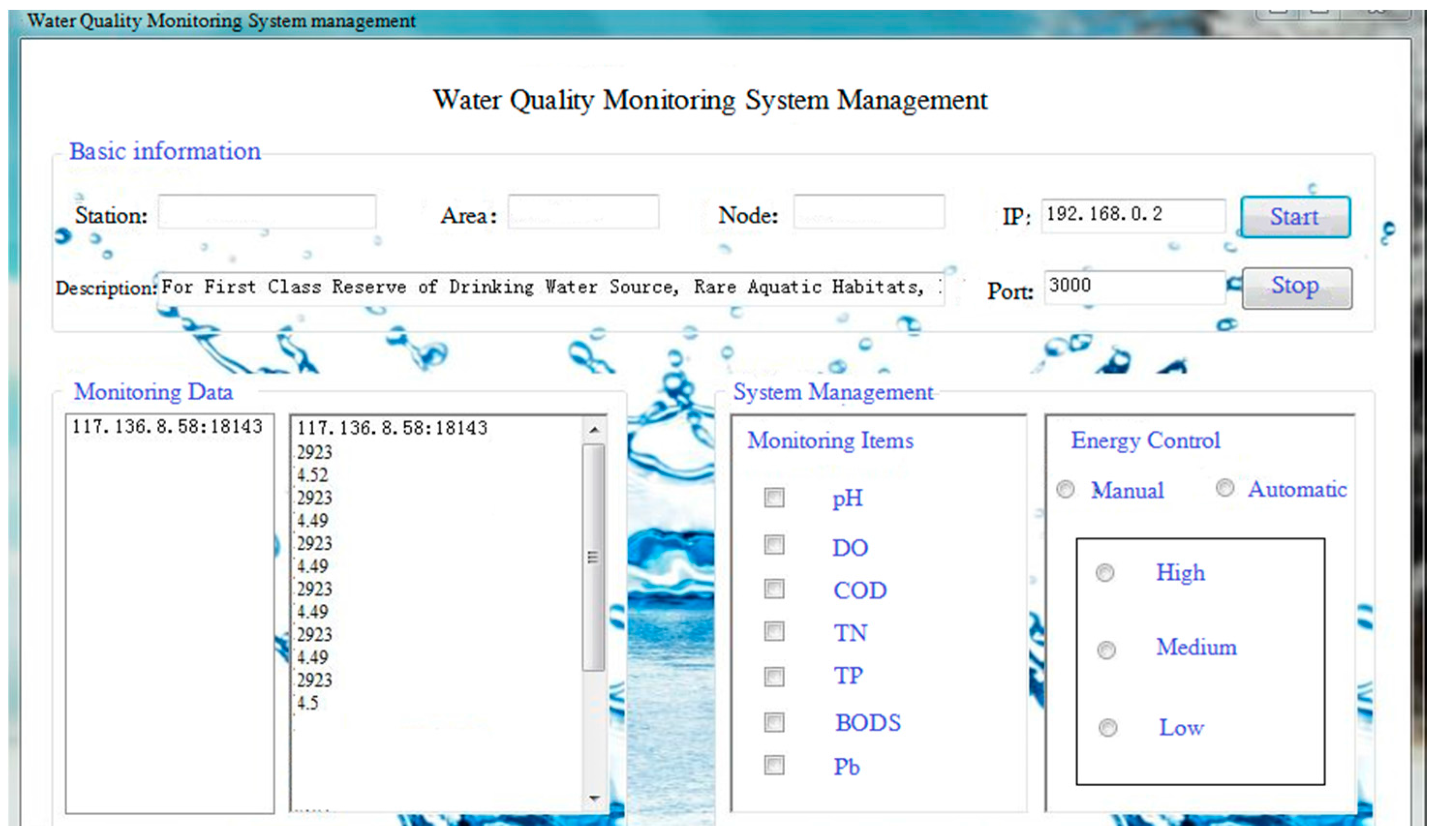Tick the COD checkbox
This screenshot has width=1434, height=840.
pos(774,589)
